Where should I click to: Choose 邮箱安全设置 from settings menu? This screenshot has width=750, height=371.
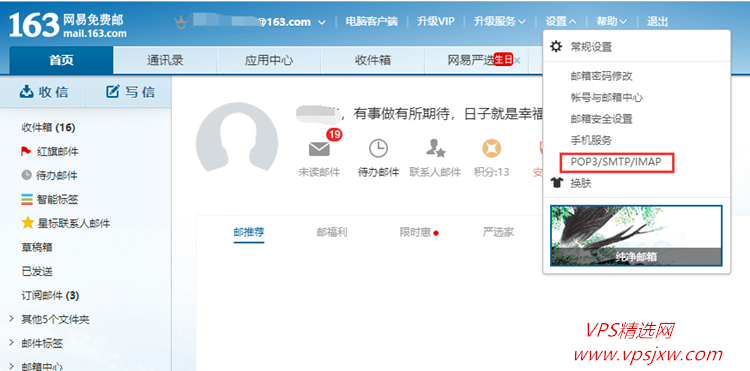point(602,119)
